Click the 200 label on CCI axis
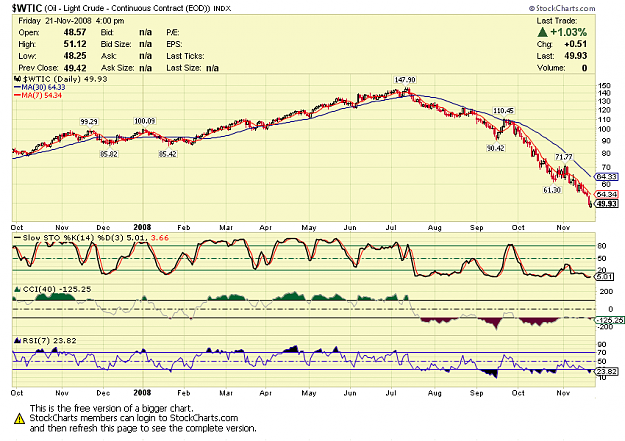Screen dimensions: 625x441 (x=606, y=292)
